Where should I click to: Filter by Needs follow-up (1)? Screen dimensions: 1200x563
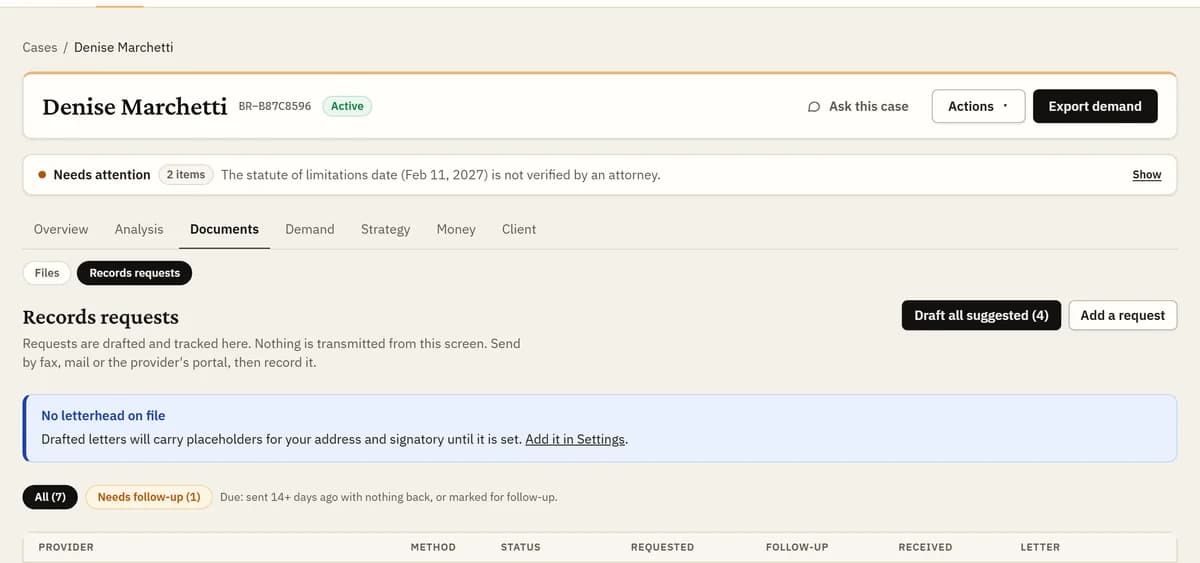pyautogui.click(x=149, y=497)
